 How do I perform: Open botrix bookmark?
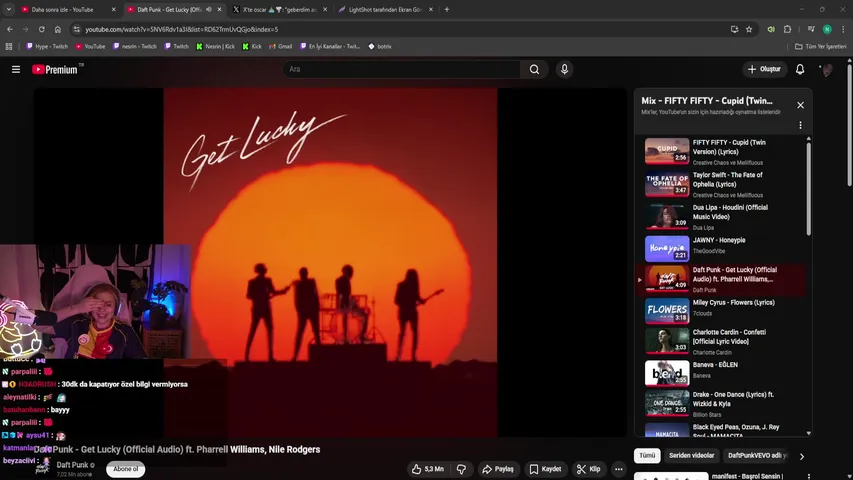click(380, 46)
